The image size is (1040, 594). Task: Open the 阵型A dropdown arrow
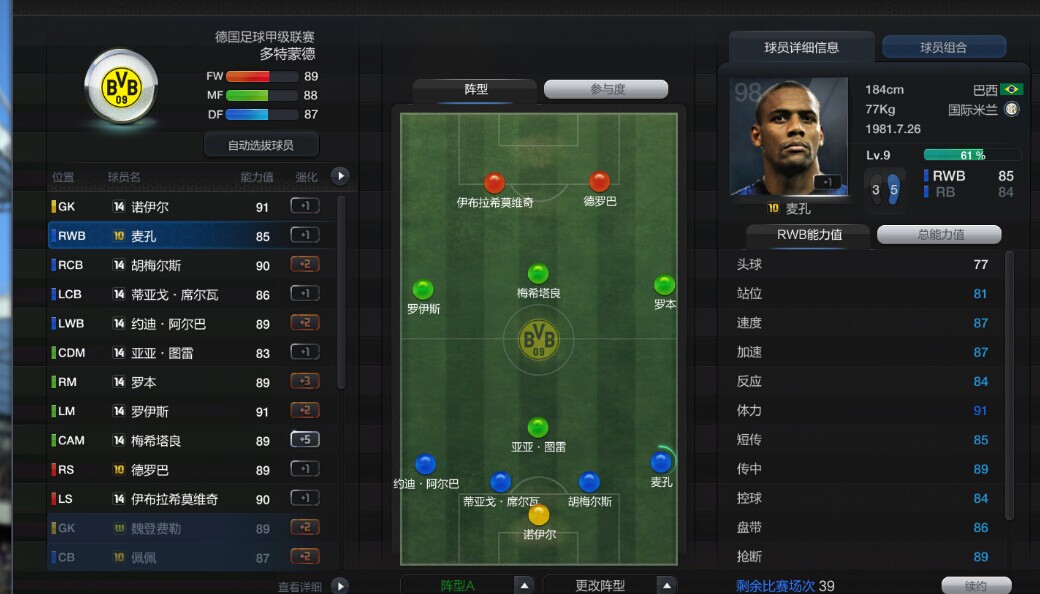pos(524,585)
